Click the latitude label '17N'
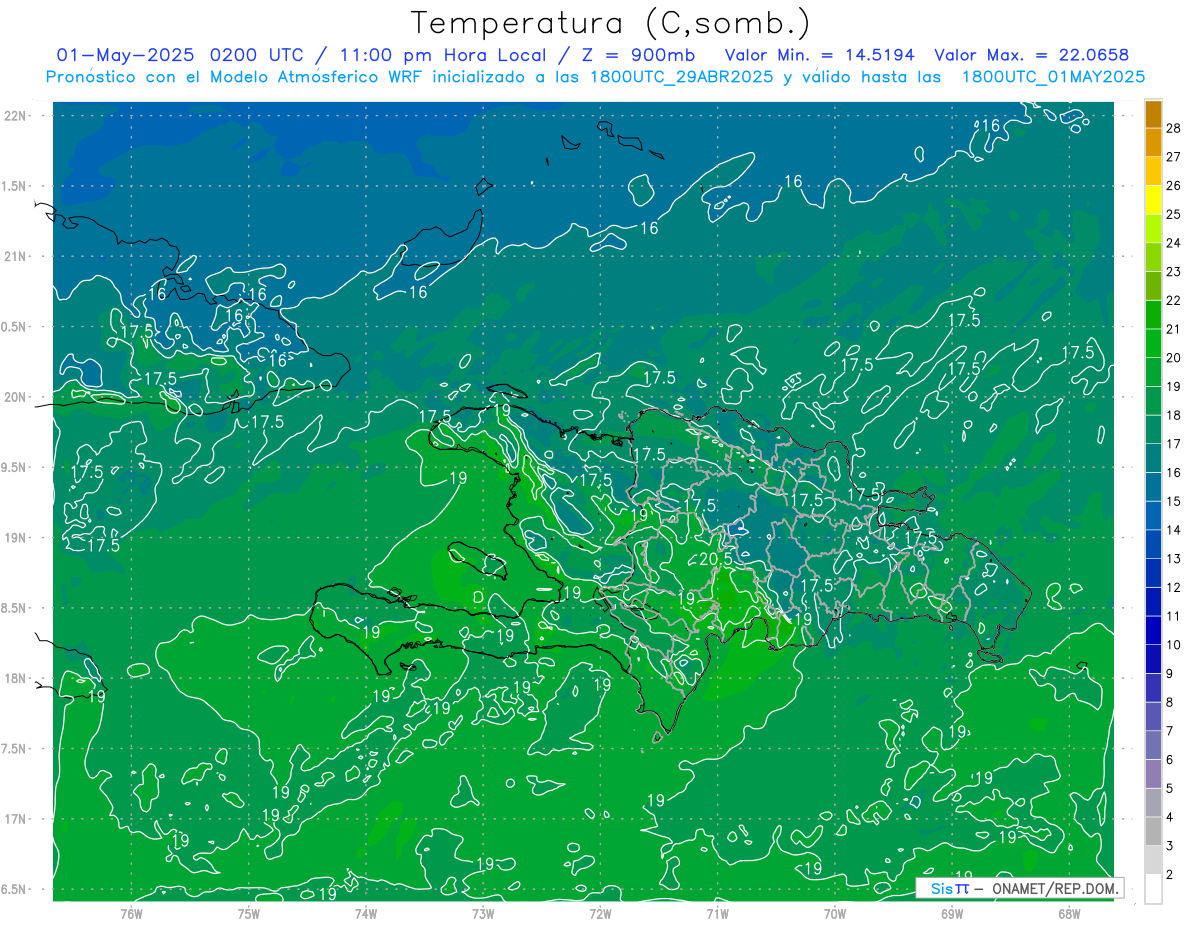The width and height of the screenshot is (1200, 927). 16,820
